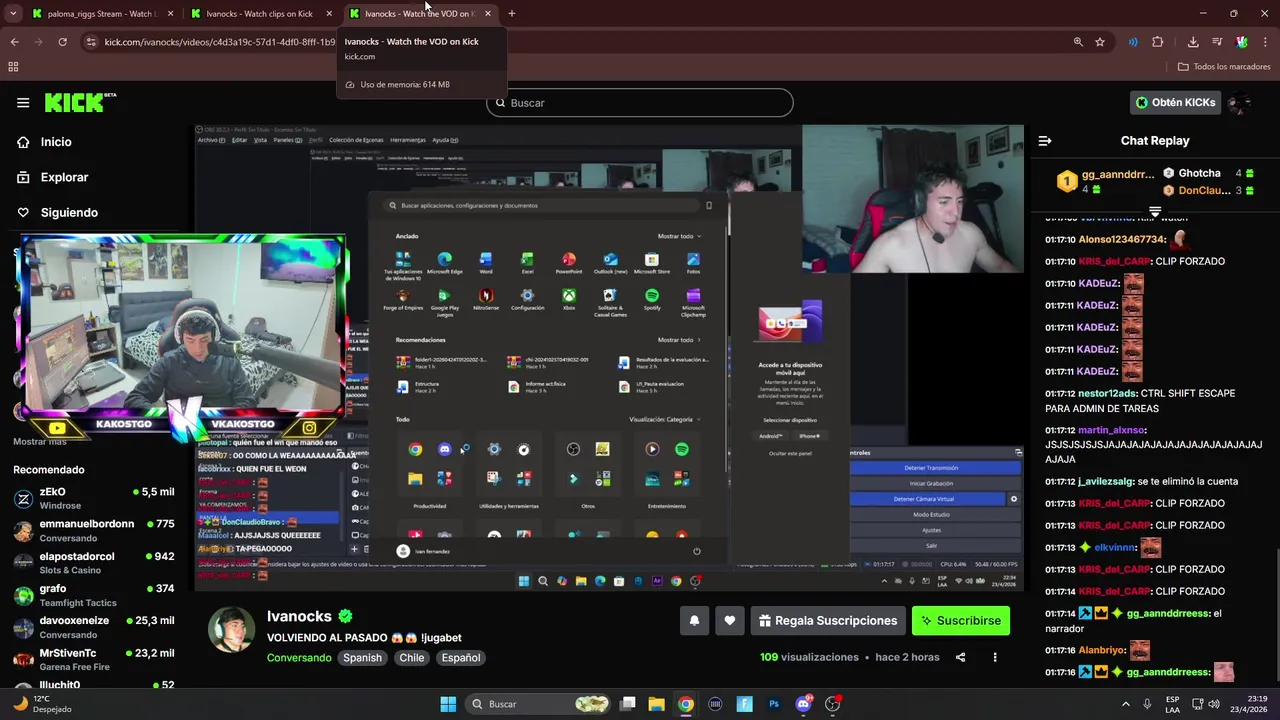
Task: Open the Chrome three-dot menu
Action: (1266, 42)
